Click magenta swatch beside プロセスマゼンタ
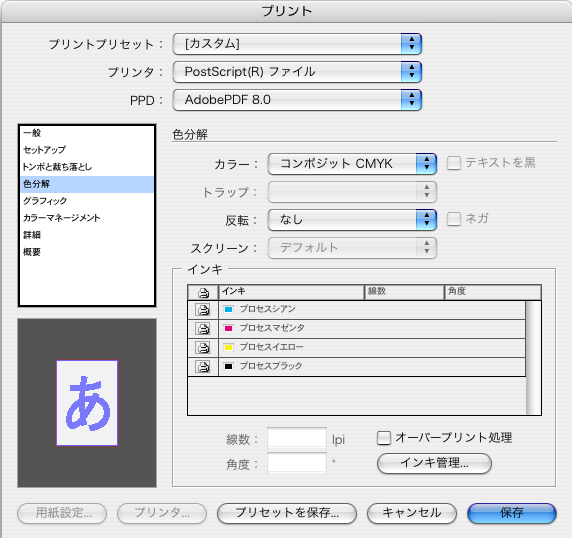Image resolution: width=572 pixels, height=538 pixels. coord(228,328)
